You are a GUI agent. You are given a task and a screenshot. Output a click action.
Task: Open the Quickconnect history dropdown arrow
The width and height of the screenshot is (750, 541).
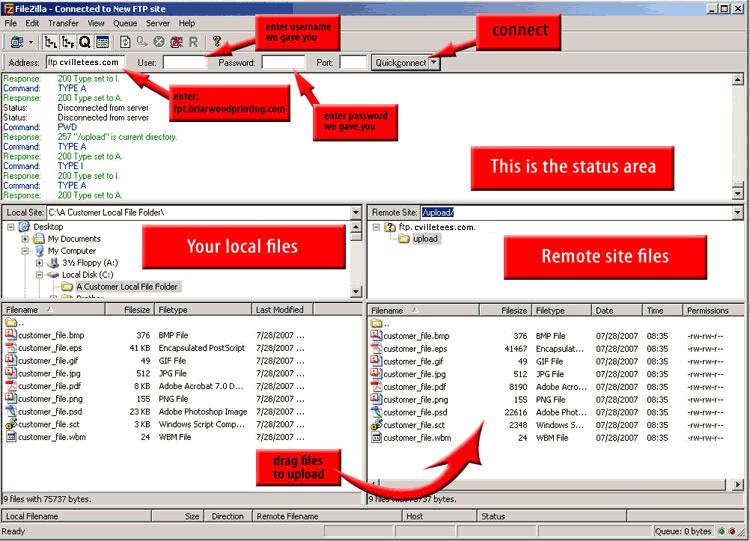(x=434, y=63)
